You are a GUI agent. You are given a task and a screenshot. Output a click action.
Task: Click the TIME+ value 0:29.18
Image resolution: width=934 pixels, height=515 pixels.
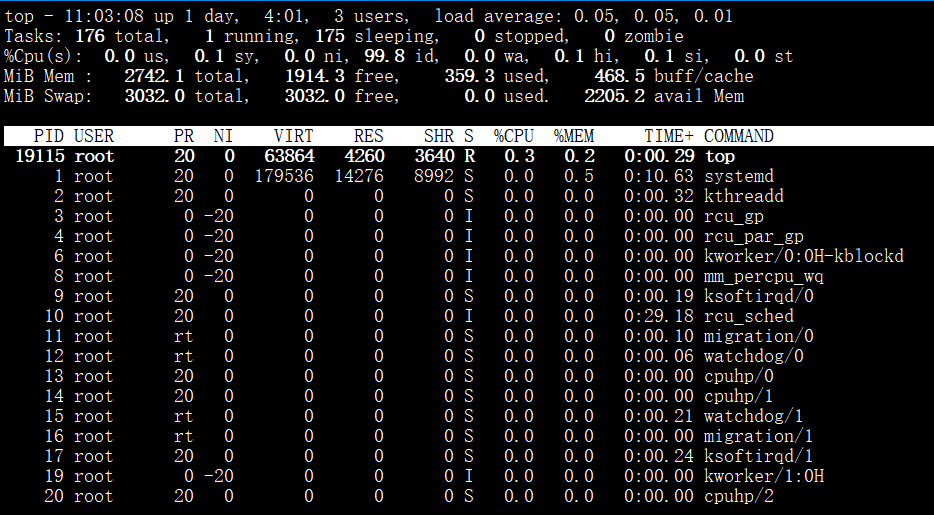pos(659,317)
